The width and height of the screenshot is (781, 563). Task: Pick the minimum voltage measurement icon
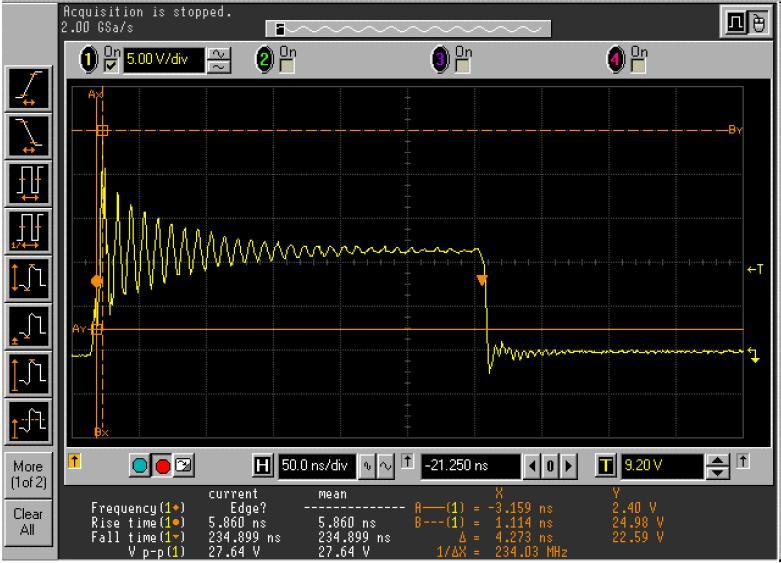[x=25, y=321]
